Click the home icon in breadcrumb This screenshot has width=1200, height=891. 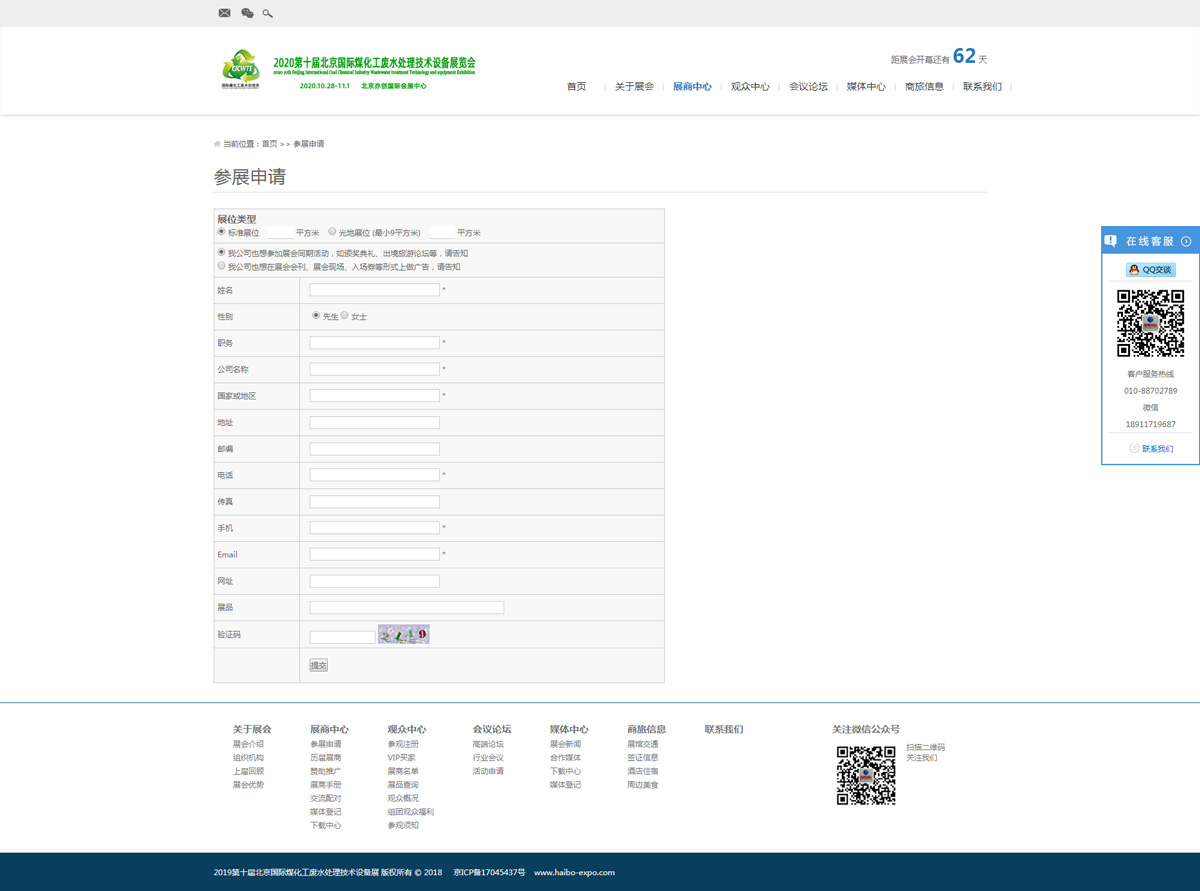coord(217,144)
